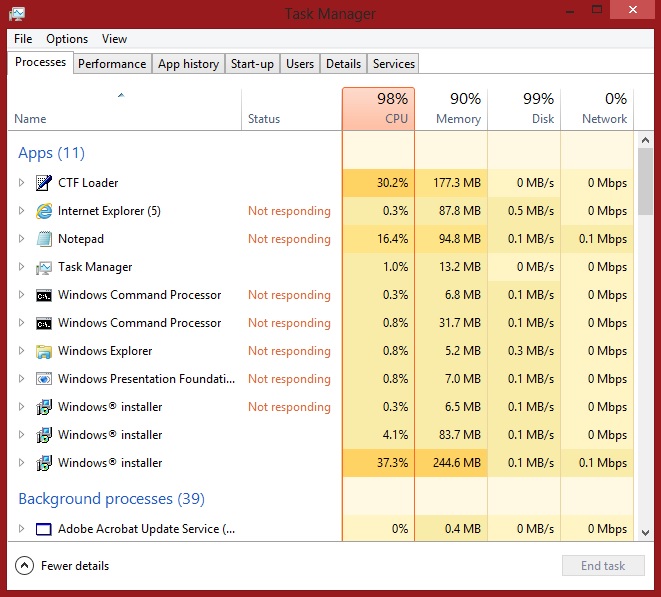Click icon of 31.7 MB Command Processor
Image resolution: width=661 pixels, height=597 pixels.
pyautogui.click(x=44, y=323)
